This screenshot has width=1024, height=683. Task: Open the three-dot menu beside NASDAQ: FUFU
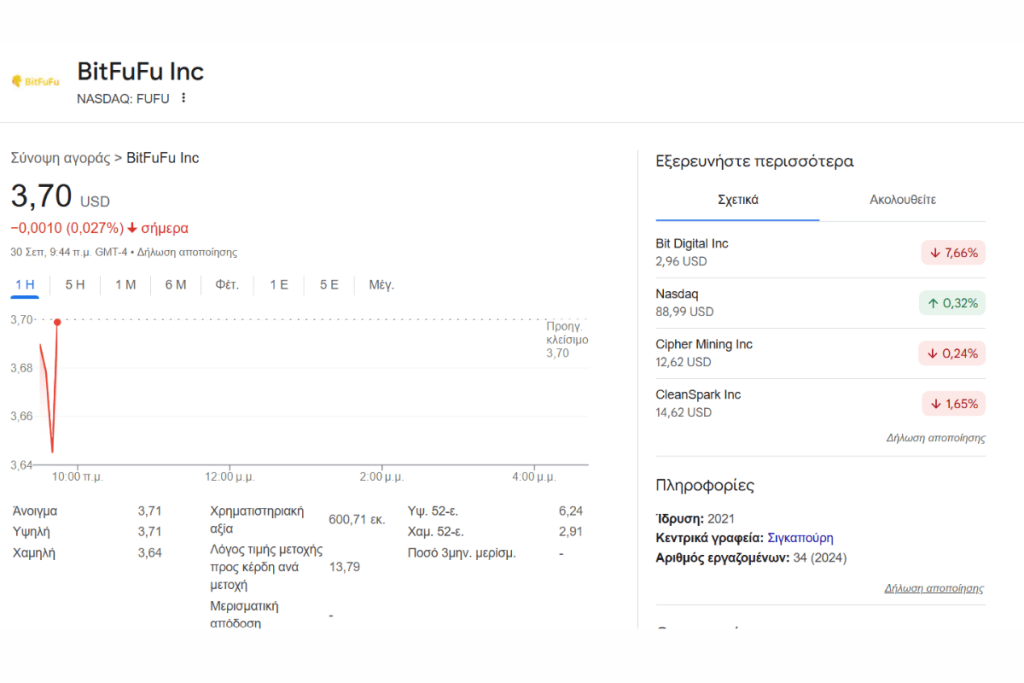click(184, 98)
